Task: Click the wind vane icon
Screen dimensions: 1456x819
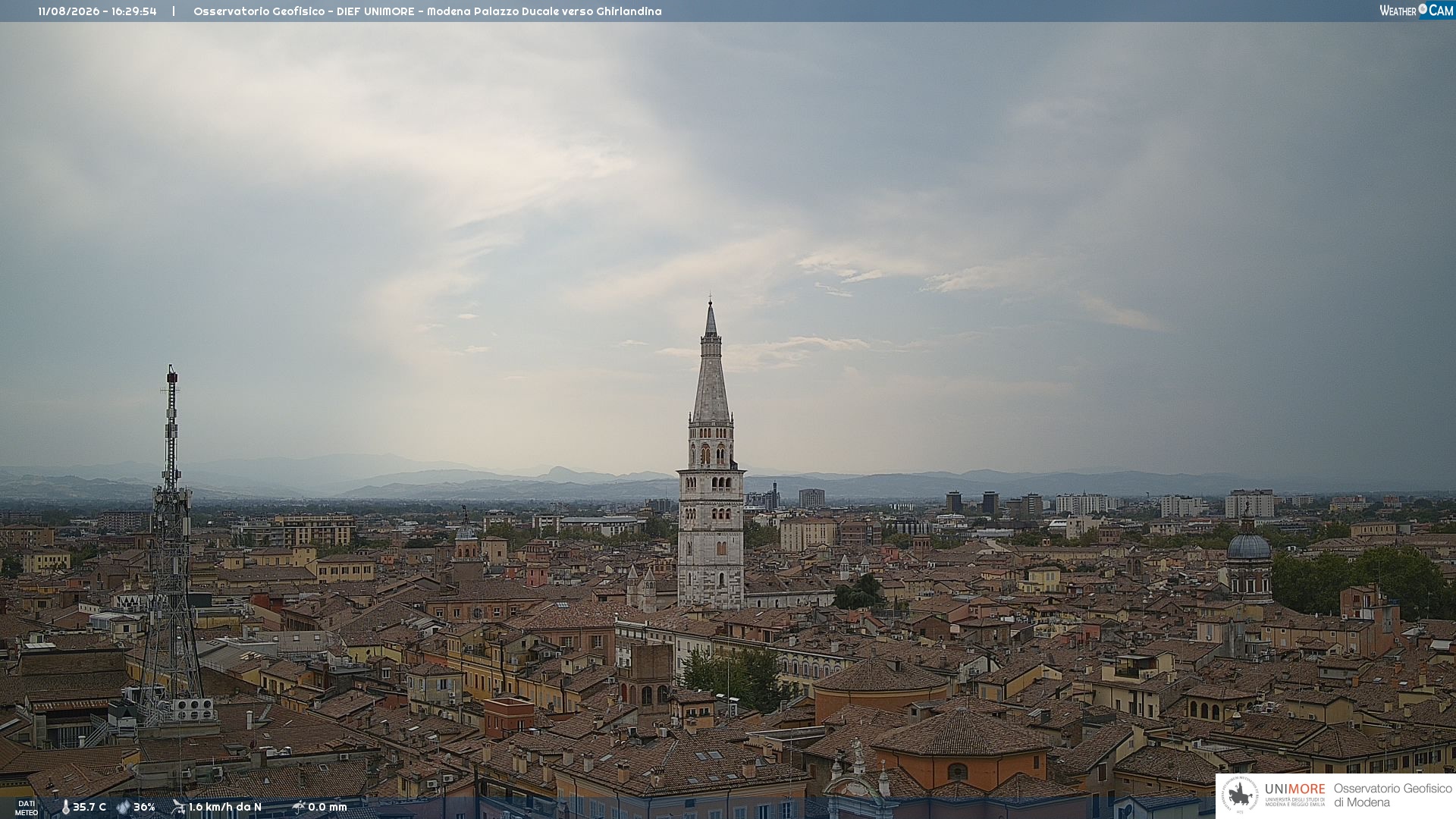Action: pyautogui.click(x=178, y=807)
